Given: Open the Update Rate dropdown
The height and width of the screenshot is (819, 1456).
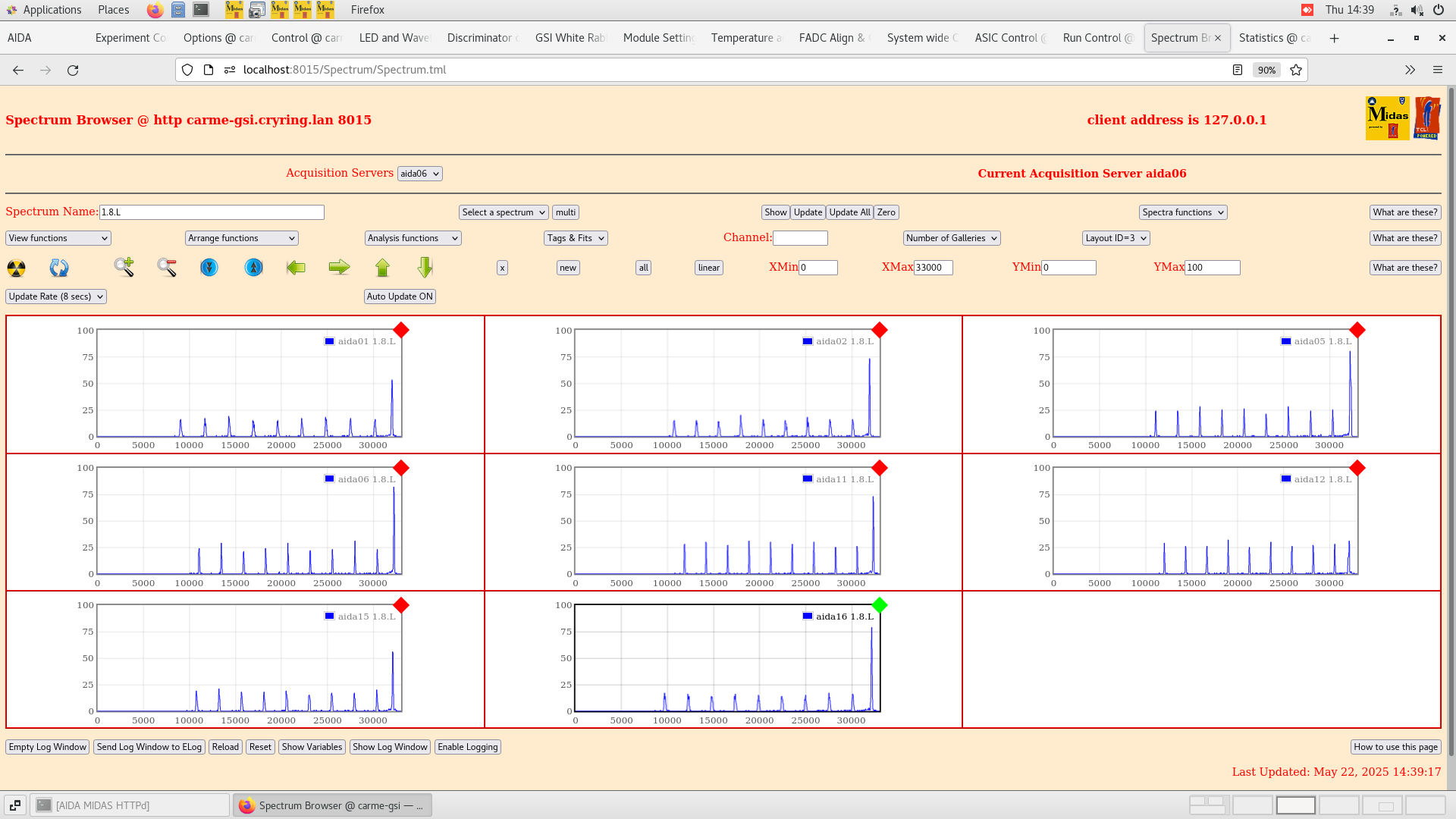Looking at the screenshot, I should (x=55, y=297).
